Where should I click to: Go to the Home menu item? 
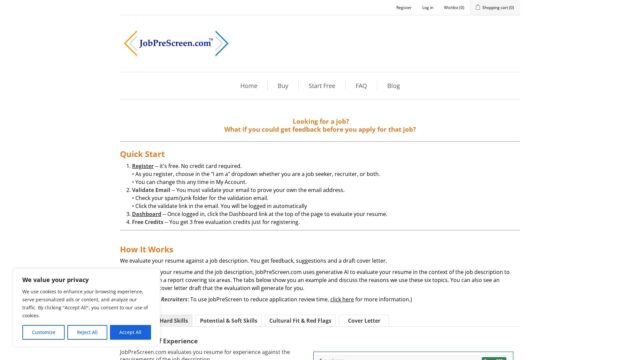click(249, 86)
